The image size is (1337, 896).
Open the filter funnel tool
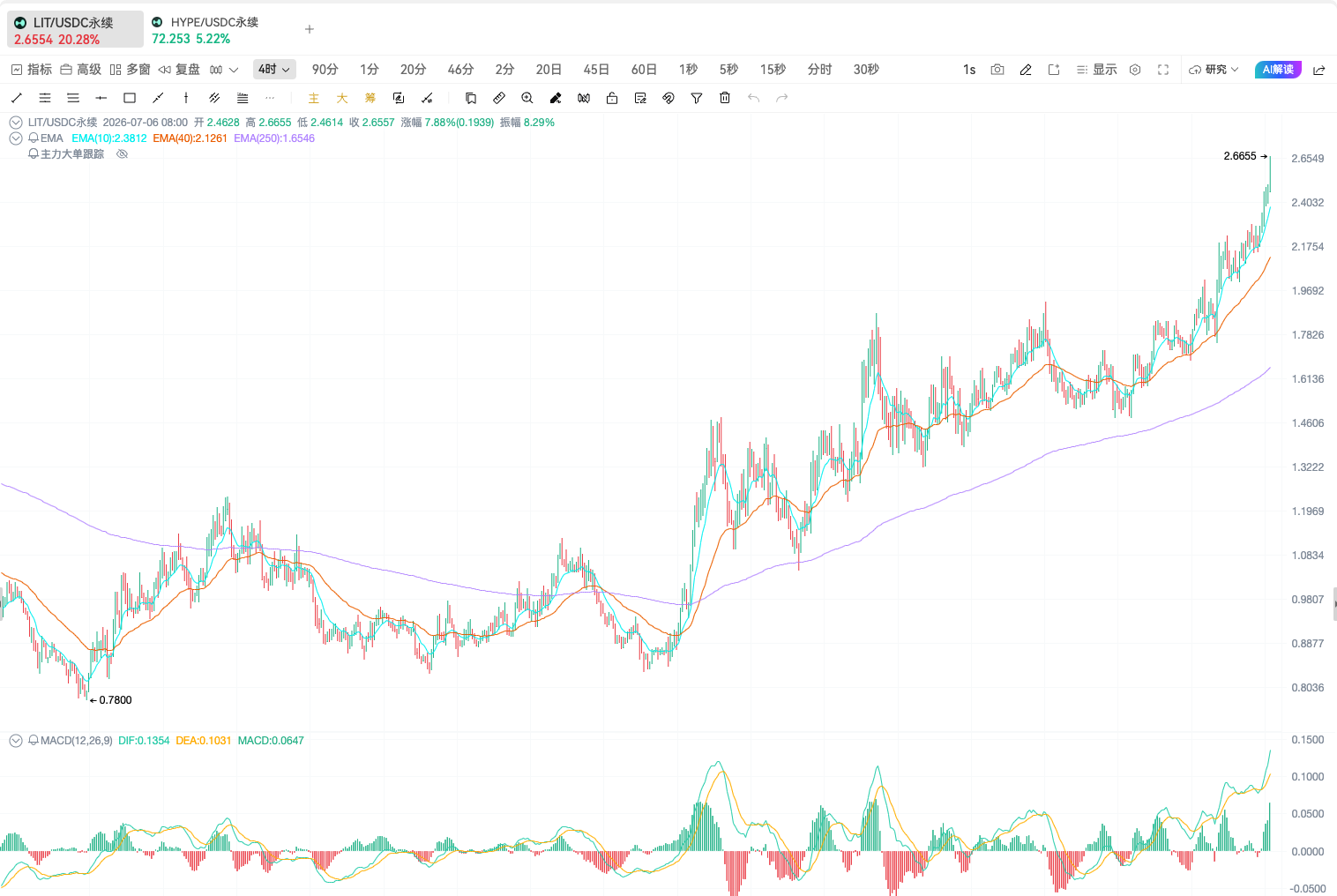pyautogui.click(x=697, y=98)
